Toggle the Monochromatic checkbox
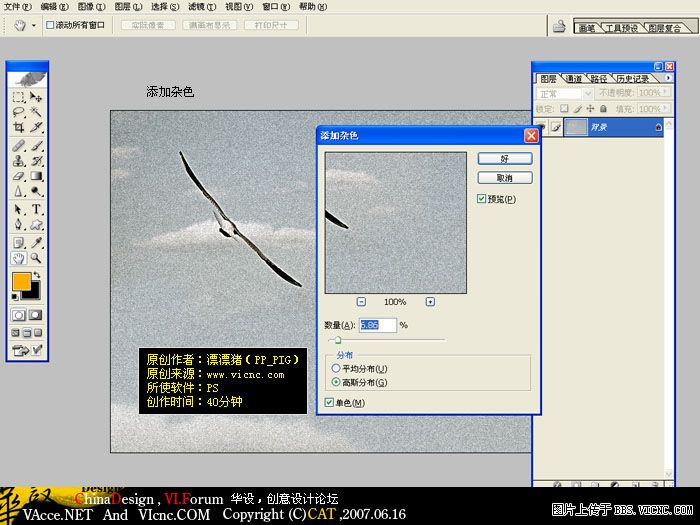The image size is (700, 525). [x=329, y=403]
